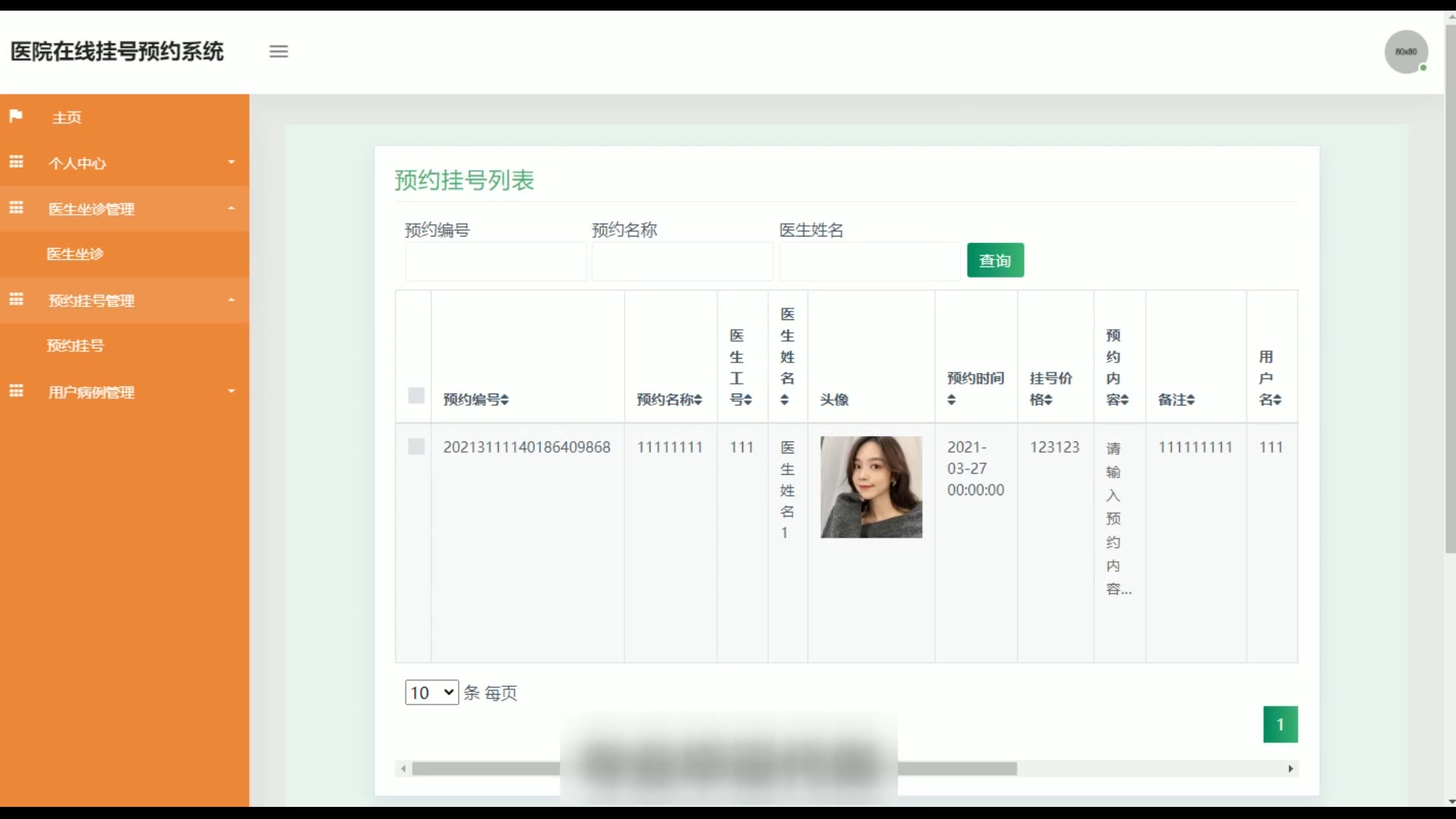Open the user avatar in top right
This screenshot has width=1456, height=819.
click(1406, 52)
